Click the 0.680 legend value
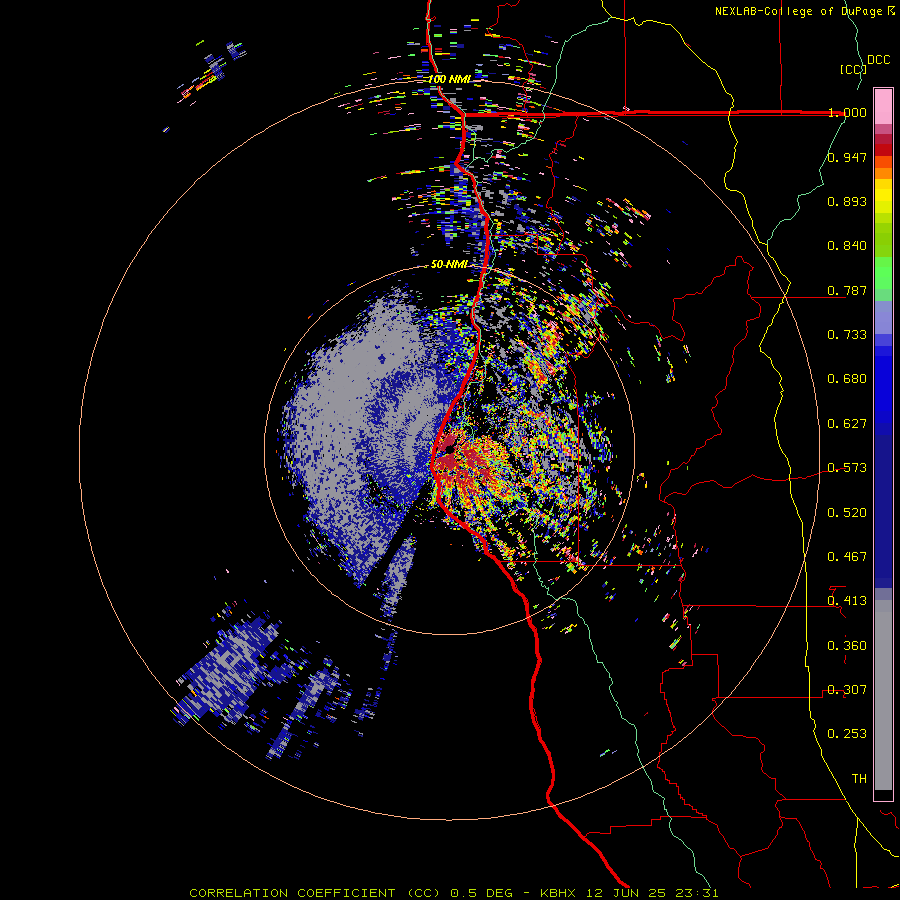This screenshot has height=900, width=900. pyautogui.click(x=847, y=379)
